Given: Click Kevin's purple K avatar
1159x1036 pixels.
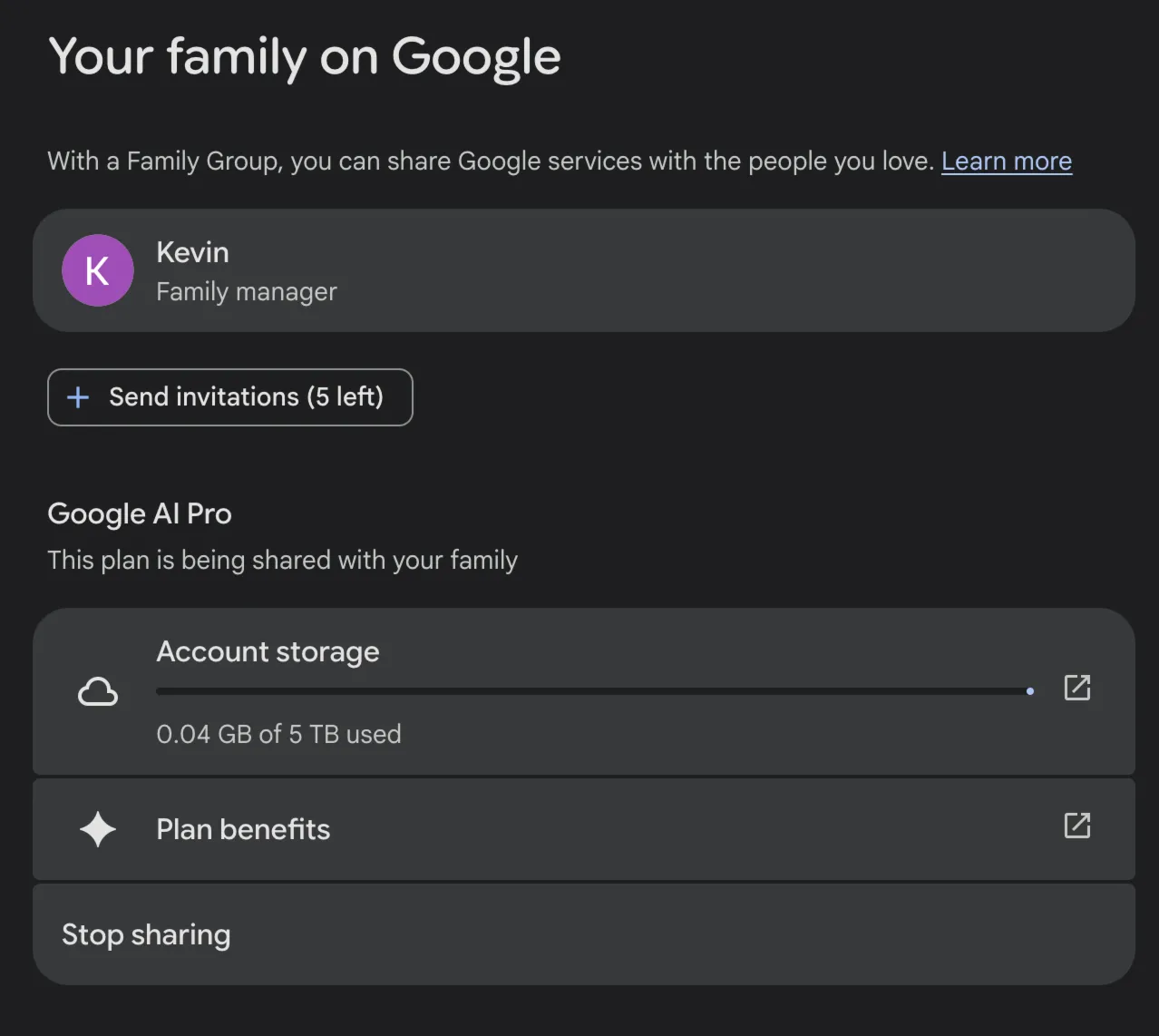Looking at the screenshot, I should [98, 270].
